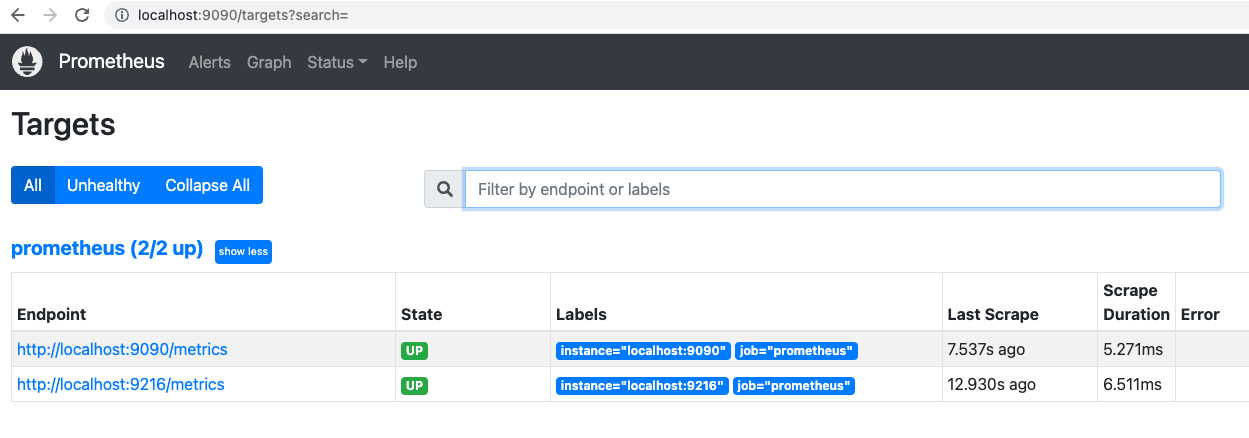
Task: Go to the Graph page
Action: tap(269, 62)
